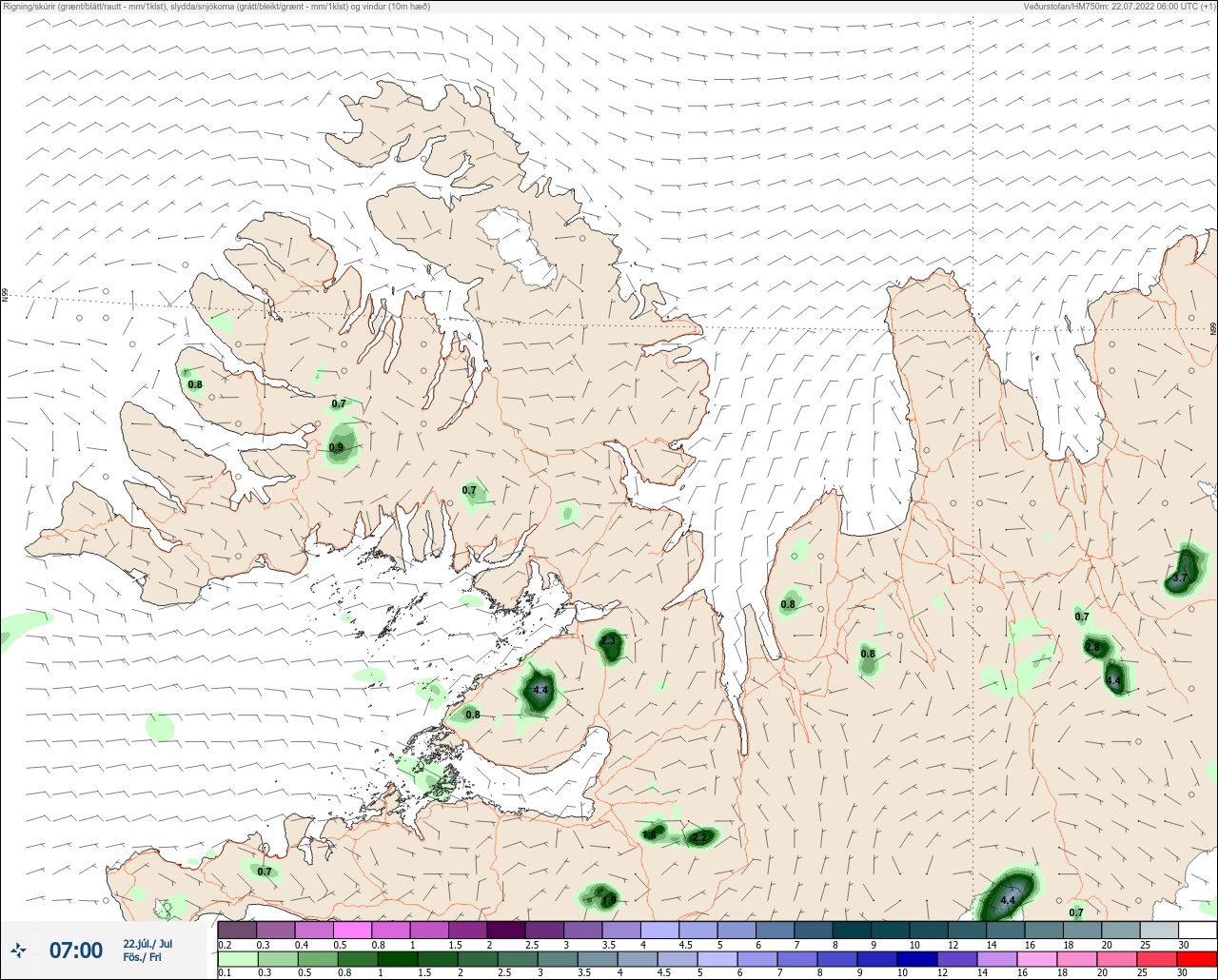Screen dimensions: 1218x980
Task: Pick the dark teal 9 snow legend swatch
Action: [x=890, y=930]
